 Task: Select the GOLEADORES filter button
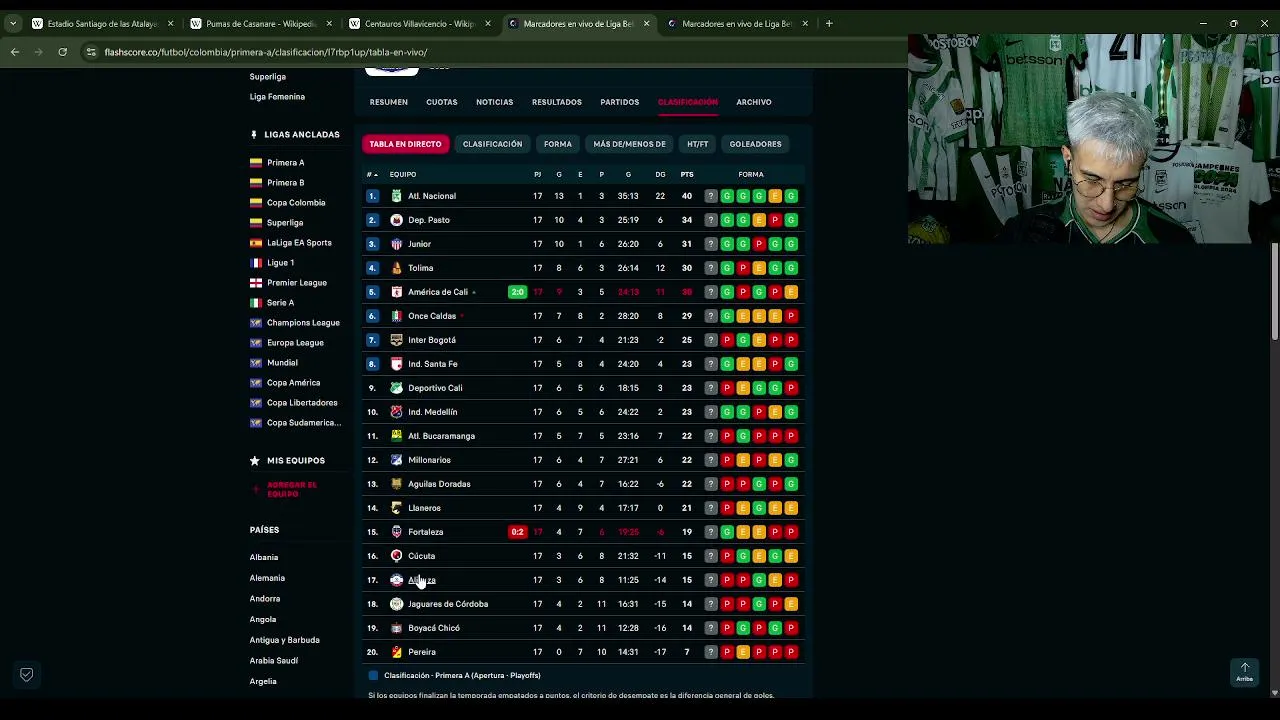click(755, 144)
